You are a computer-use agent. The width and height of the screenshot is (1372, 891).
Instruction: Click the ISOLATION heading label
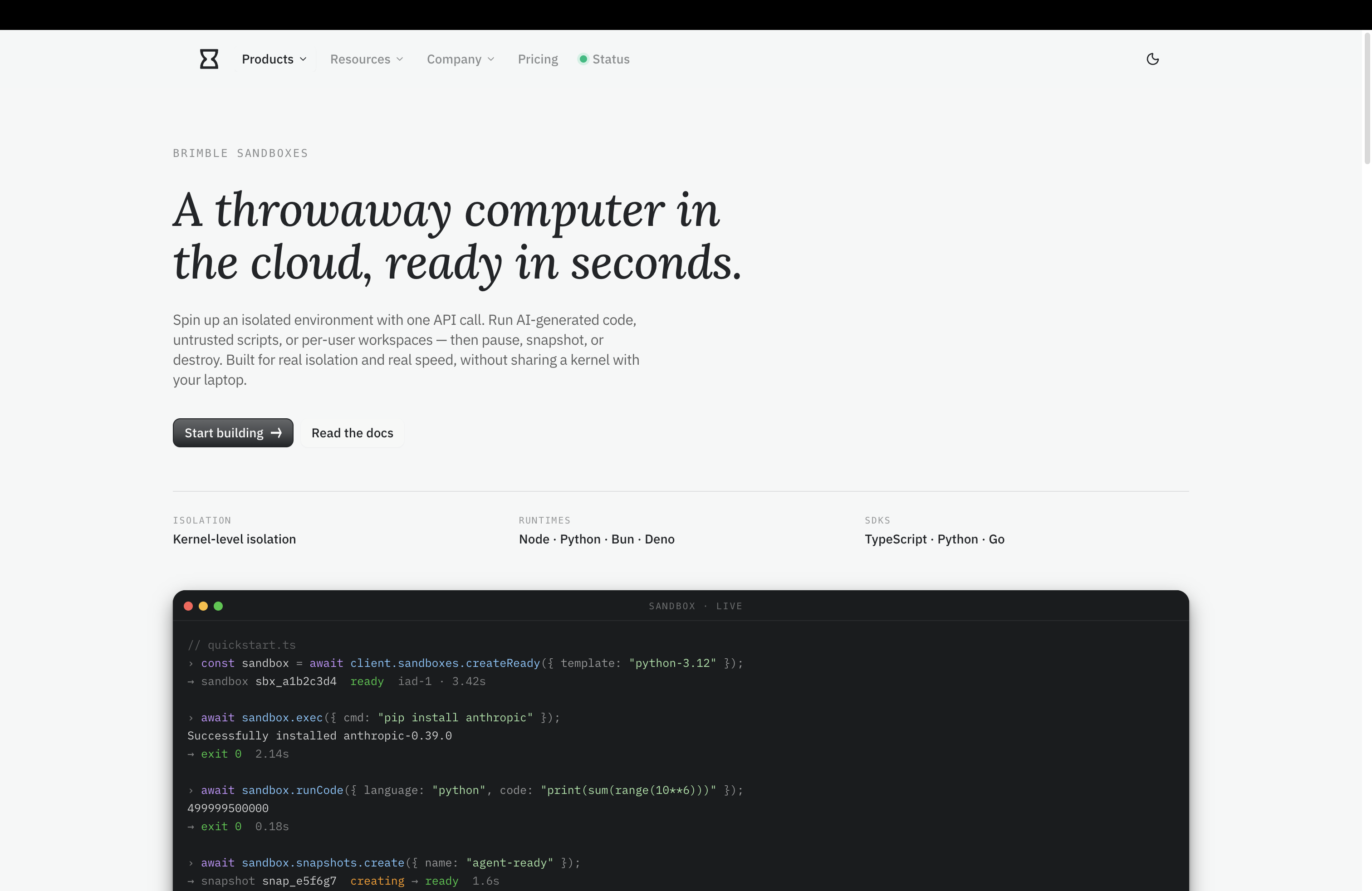(x=202, y=520)
